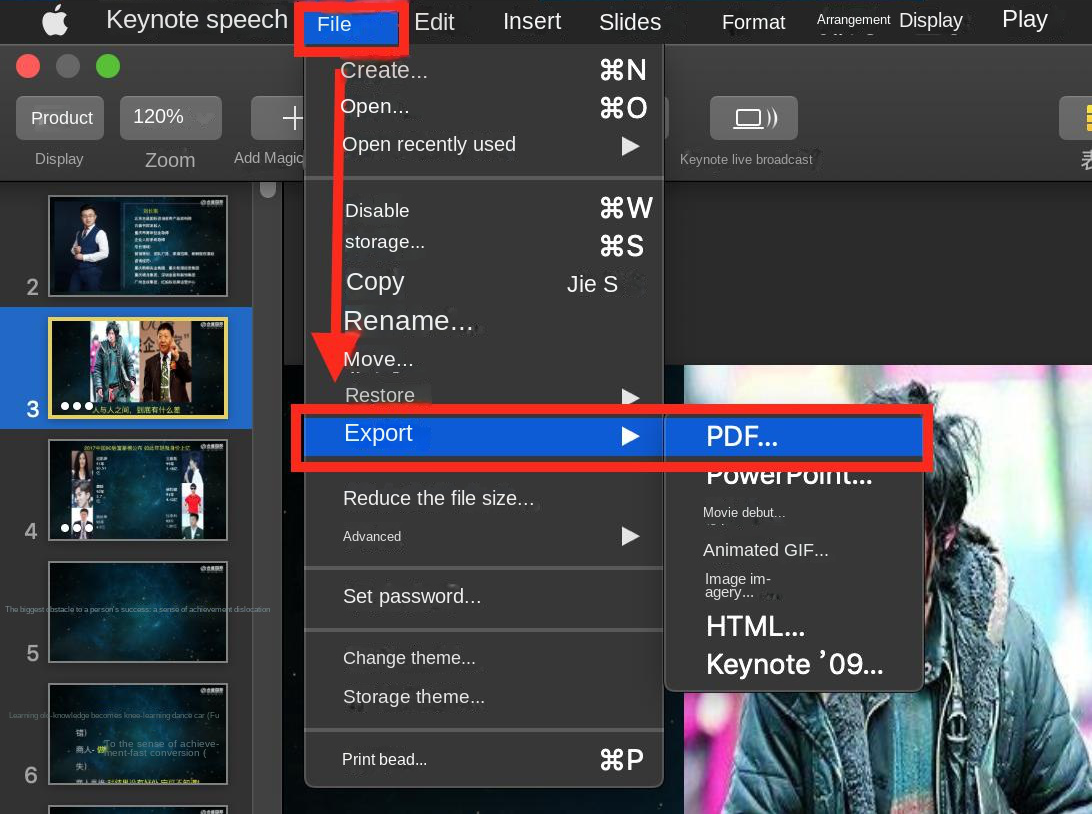Viewport: 1092px width, 814px height.
Task: Open the Product dropdown
Action: (60, 117)
